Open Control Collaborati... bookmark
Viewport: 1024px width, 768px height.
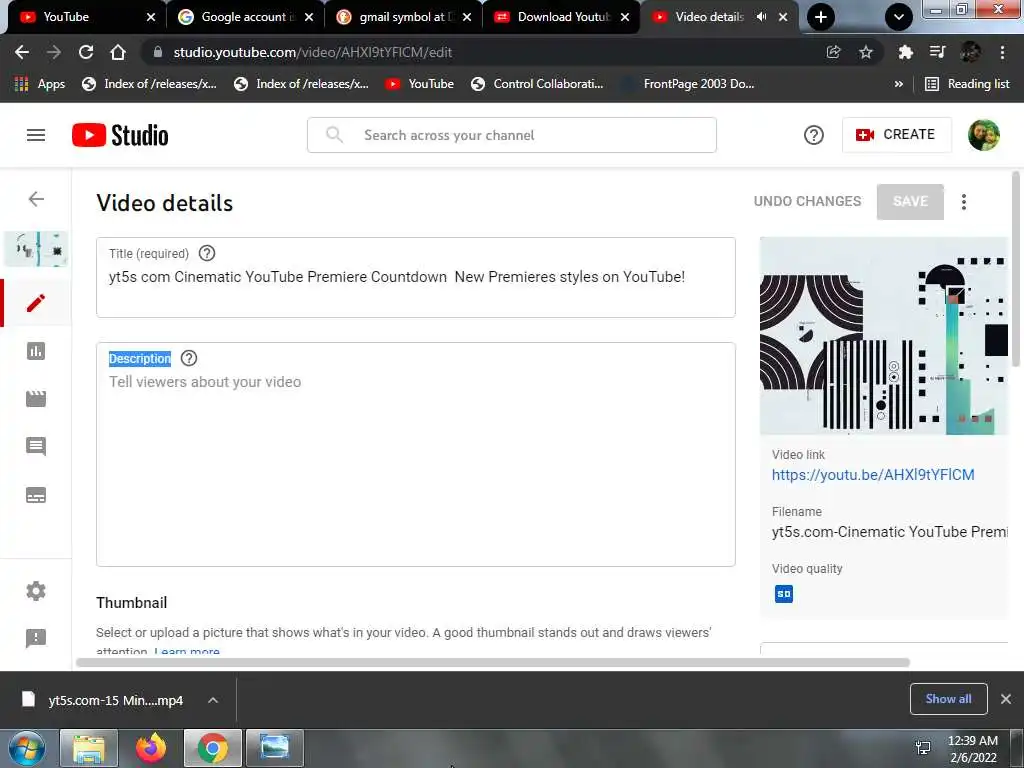pyautogui.click(x=537, y=84)
